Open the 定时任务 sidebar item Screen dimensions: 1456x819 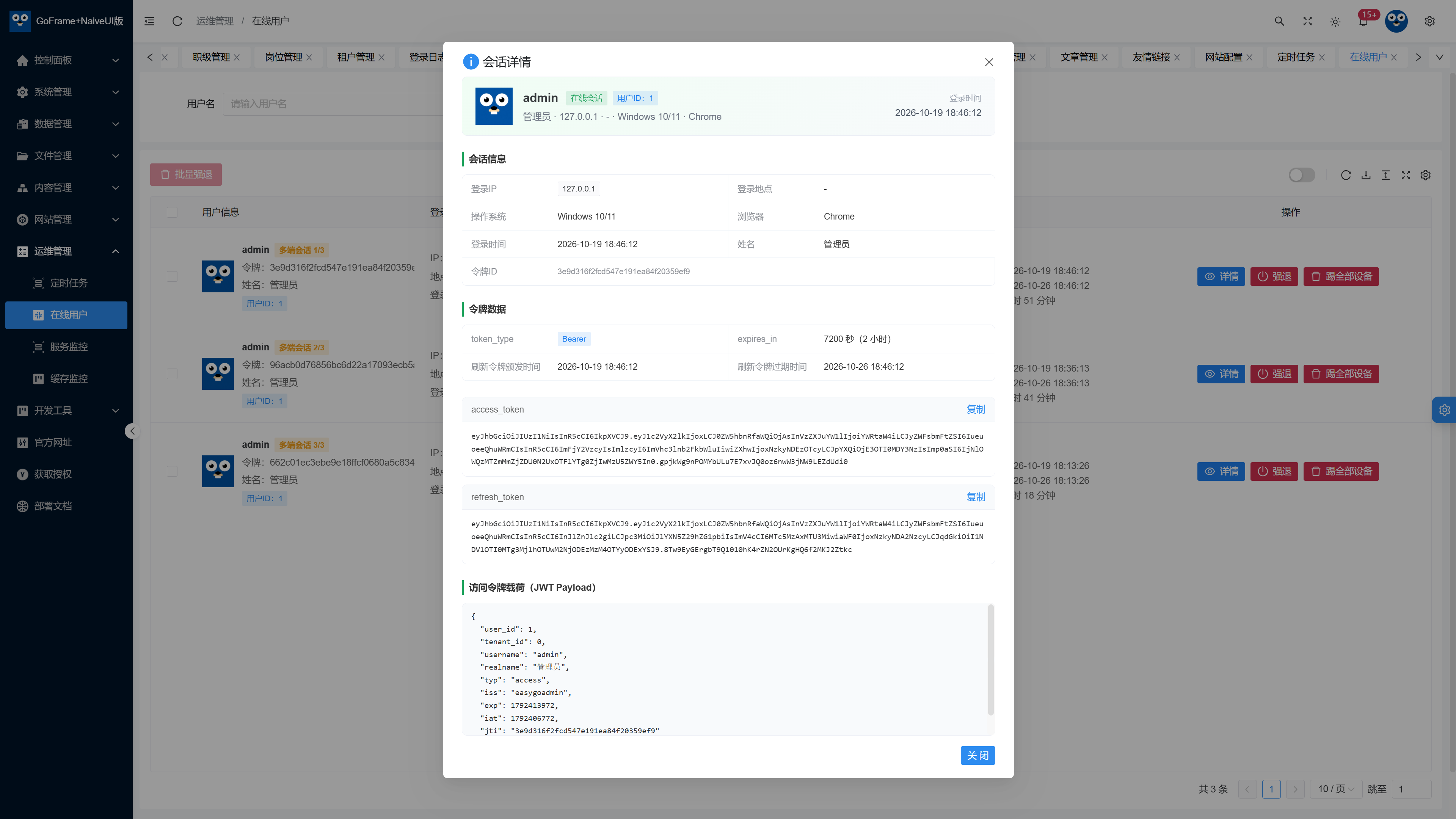point(66,283)
